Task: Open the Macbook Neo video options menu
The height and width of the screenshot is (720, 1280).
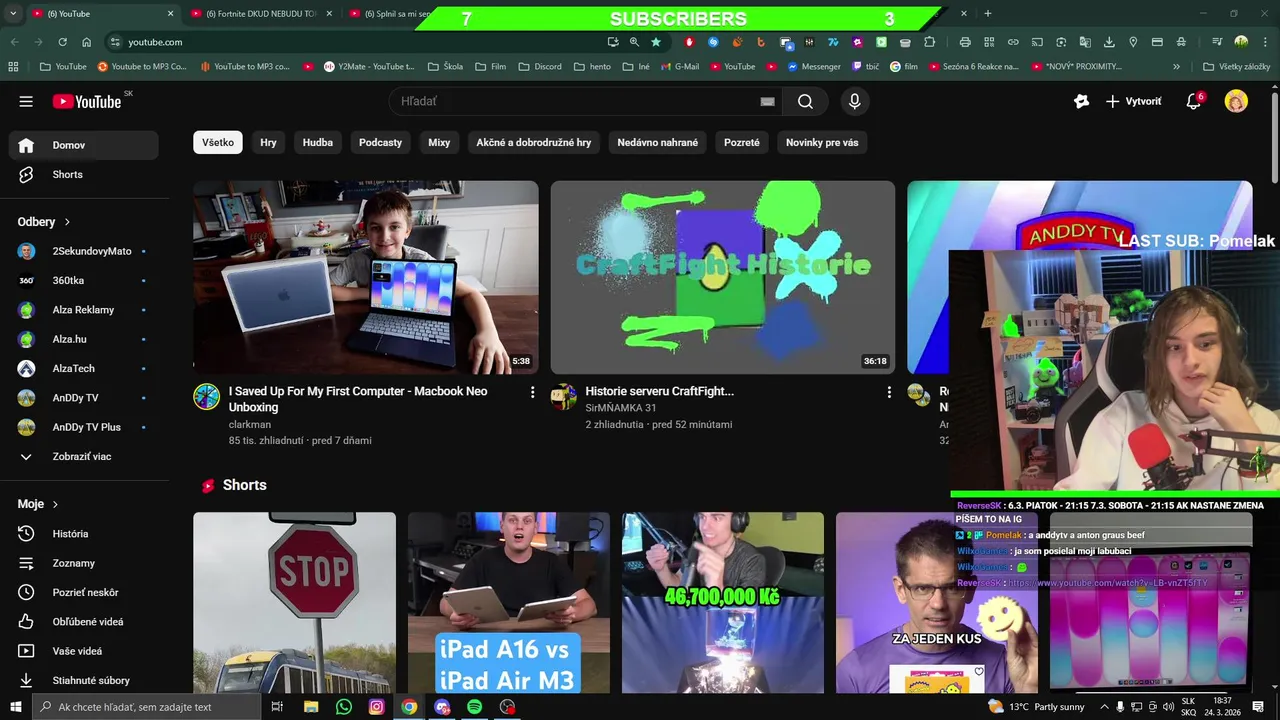Action: pos(532,392)
